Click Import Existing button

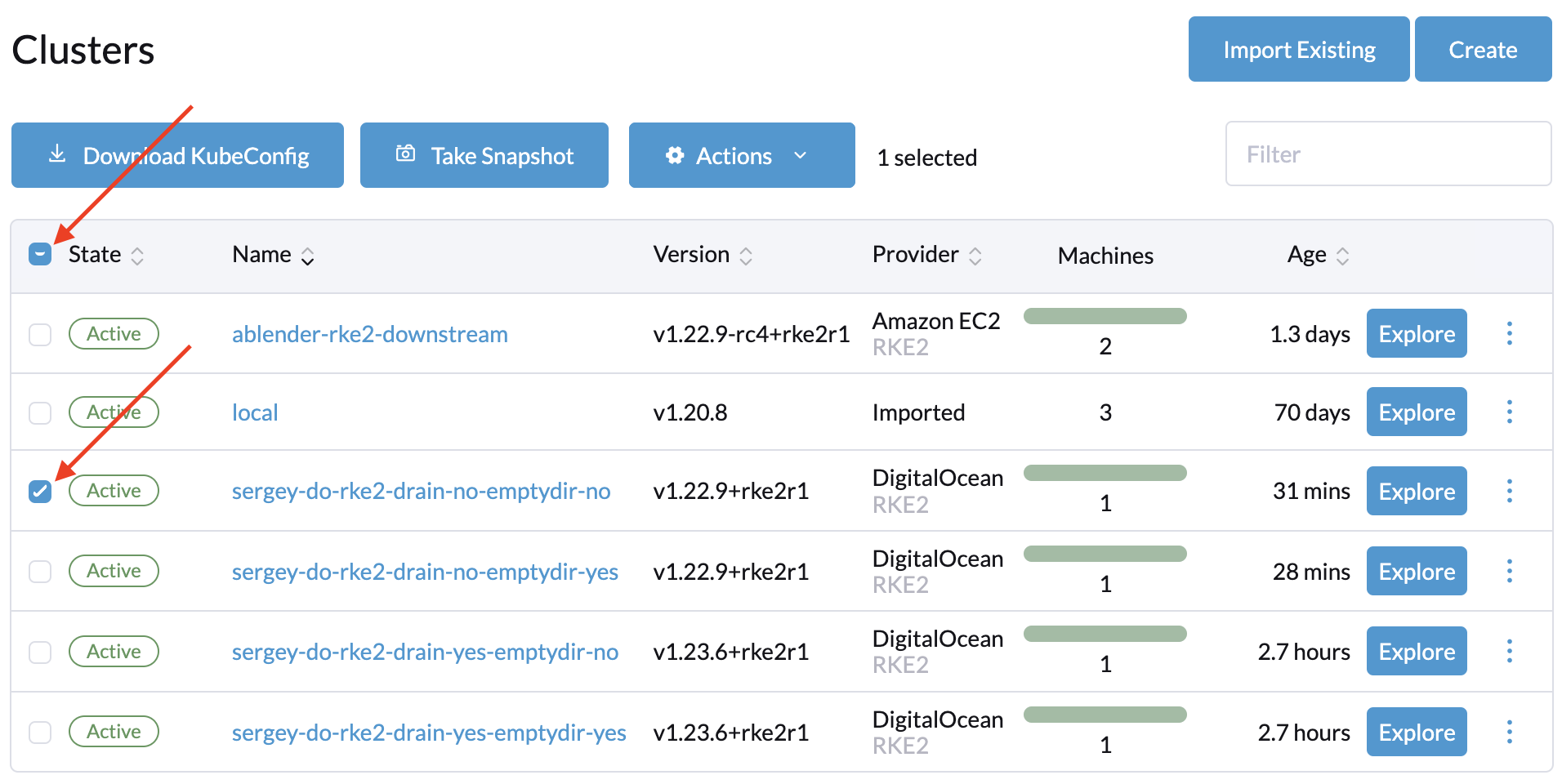click(1299, 49)
